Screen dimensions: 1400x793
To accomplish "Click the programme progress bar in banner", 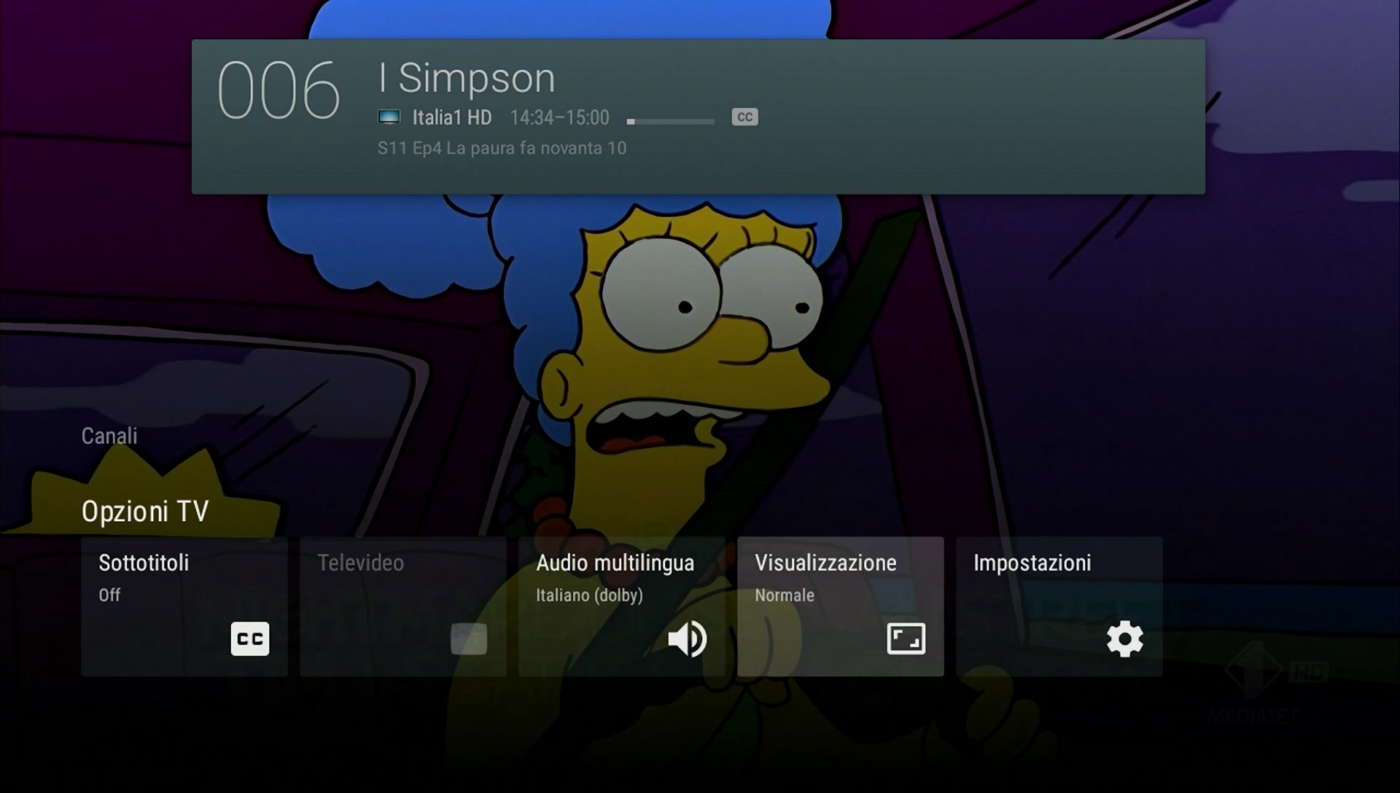I will (671, 121).
